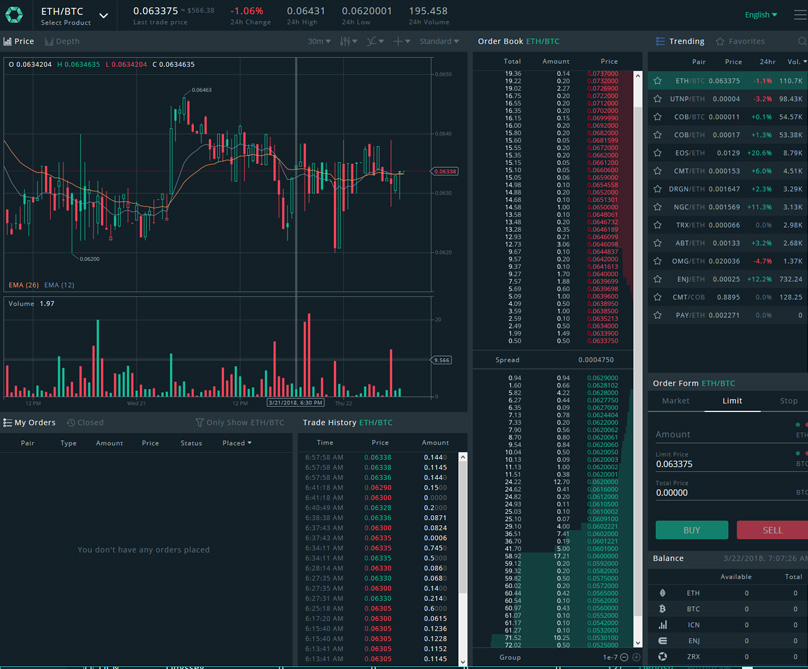Click the 0.06338 current price marker on chart
The height and width of the screenshot is (669, 808).
pos(445,171)
